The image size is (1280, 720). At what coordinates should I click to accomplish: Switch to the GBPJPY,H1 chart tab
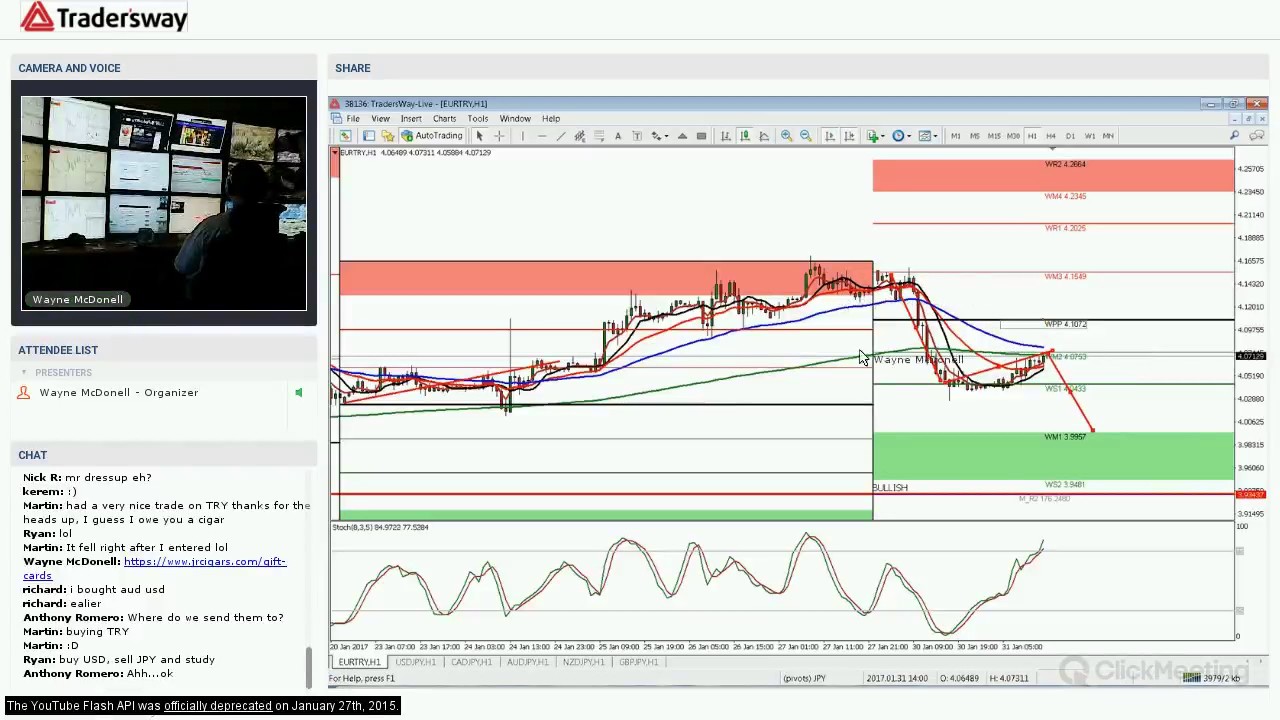[x=639, y=662]
